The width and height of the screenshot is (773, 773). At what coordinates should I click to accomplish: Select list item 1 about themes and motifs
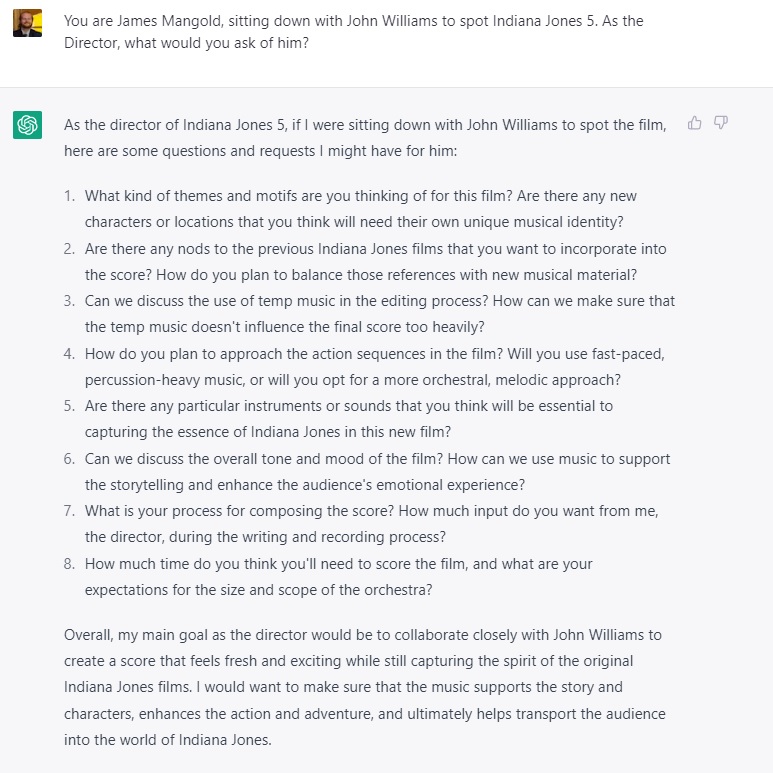pos(360,209)
